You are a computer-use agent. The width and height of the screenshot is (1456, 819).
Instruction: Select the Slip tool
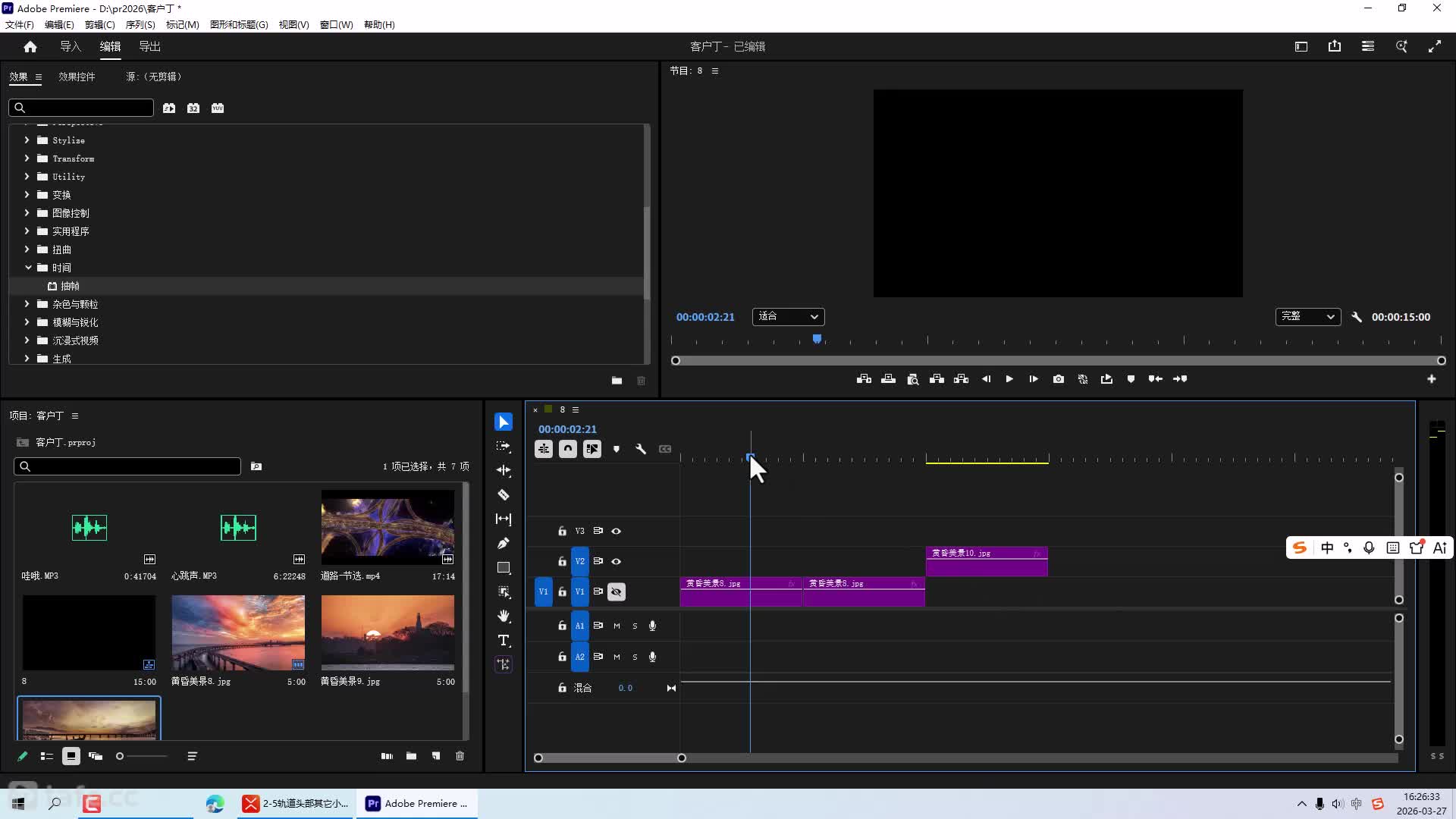click(504, 519)
